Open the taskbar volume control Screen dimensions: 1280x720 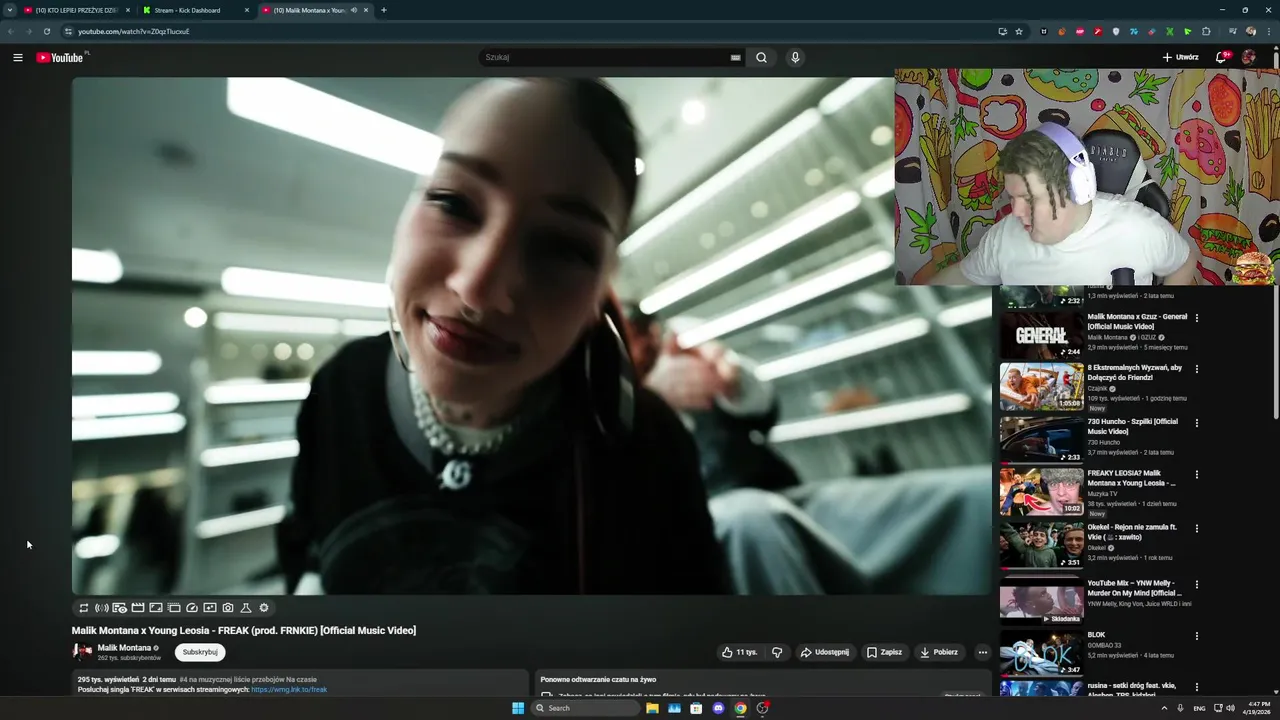pos(1230,708)
